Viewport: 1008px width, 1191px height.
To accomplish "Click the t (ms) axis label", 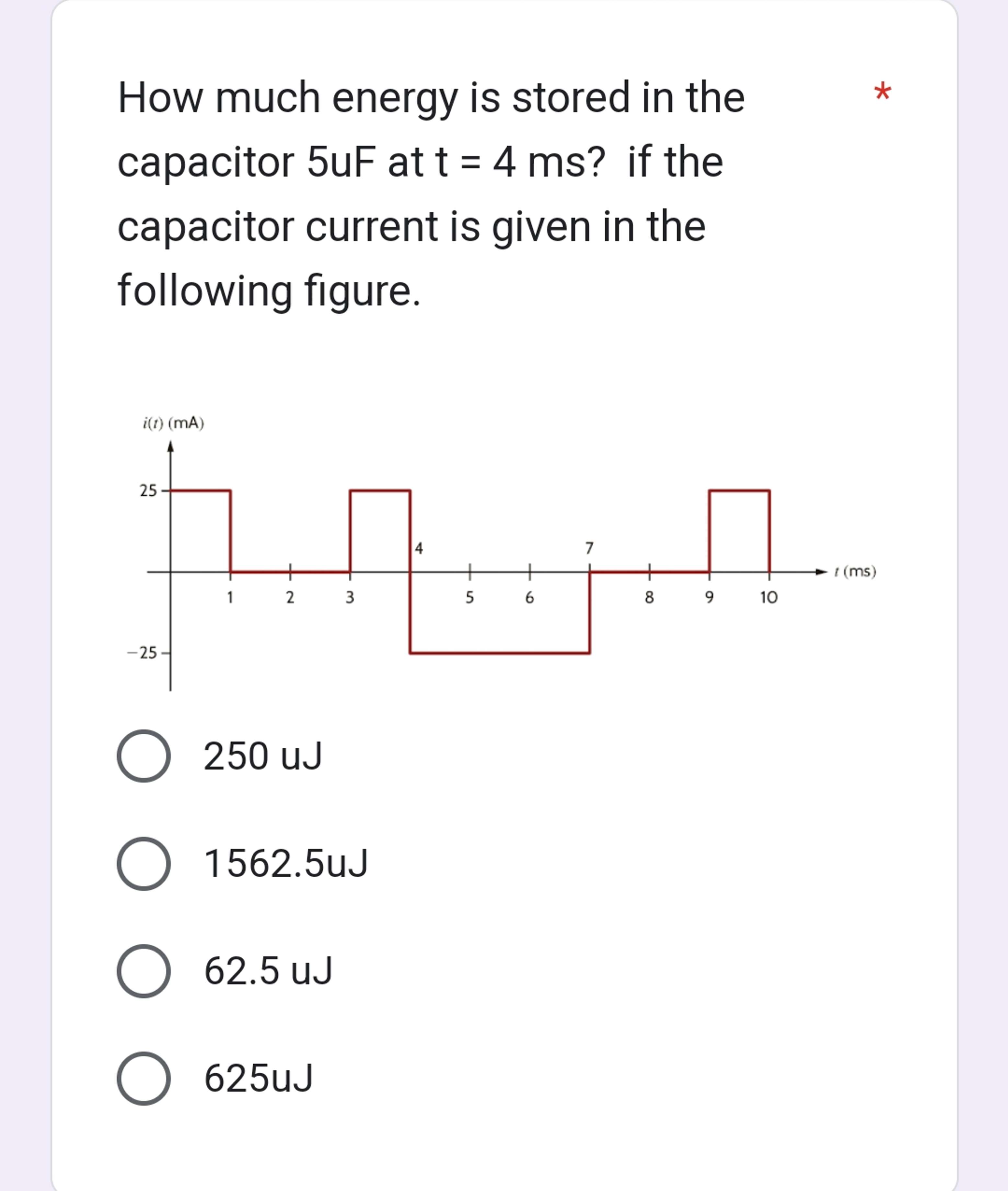I will (x=855, y=571).
